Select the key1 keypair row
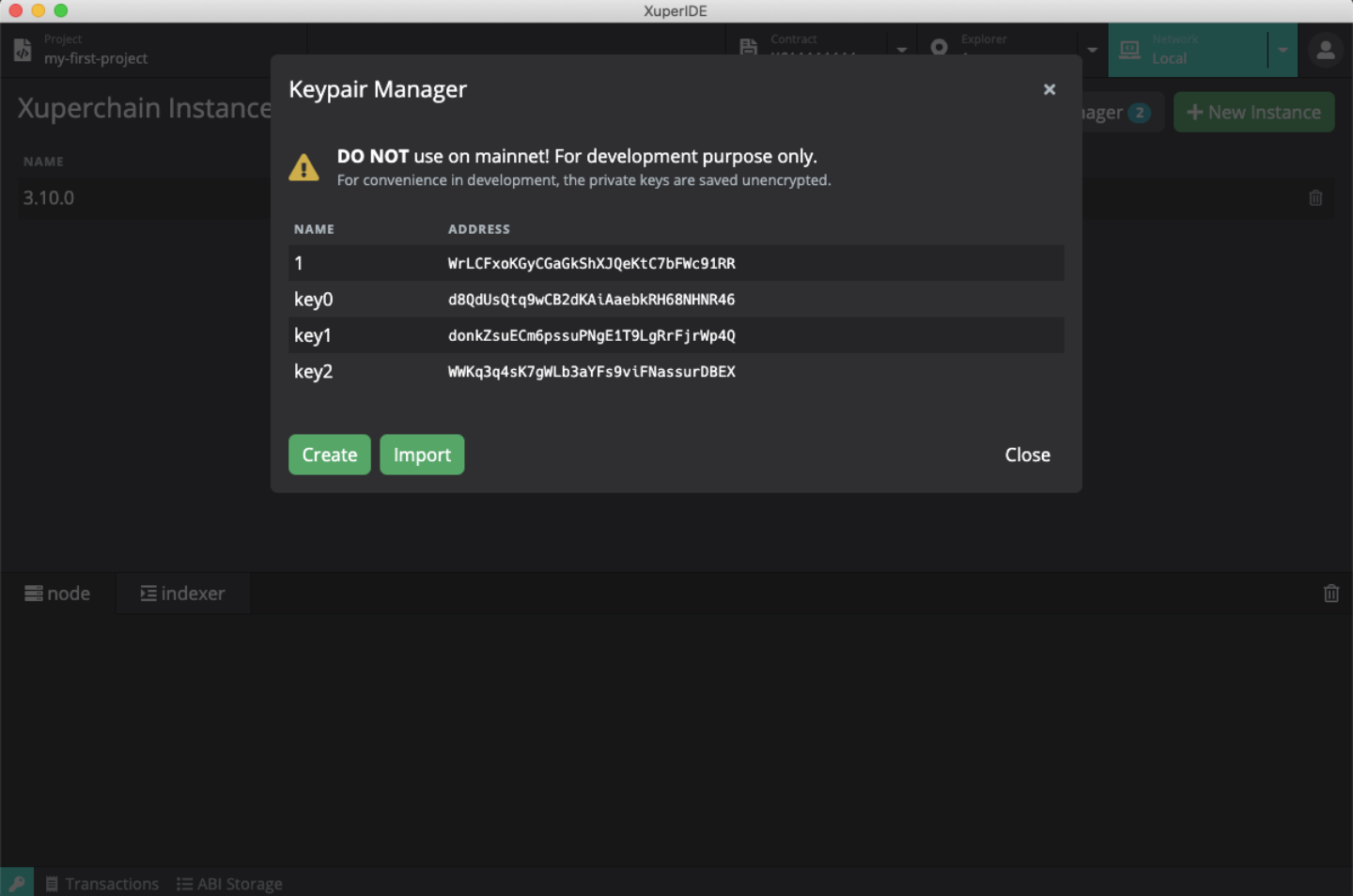 tap(676, 335)
